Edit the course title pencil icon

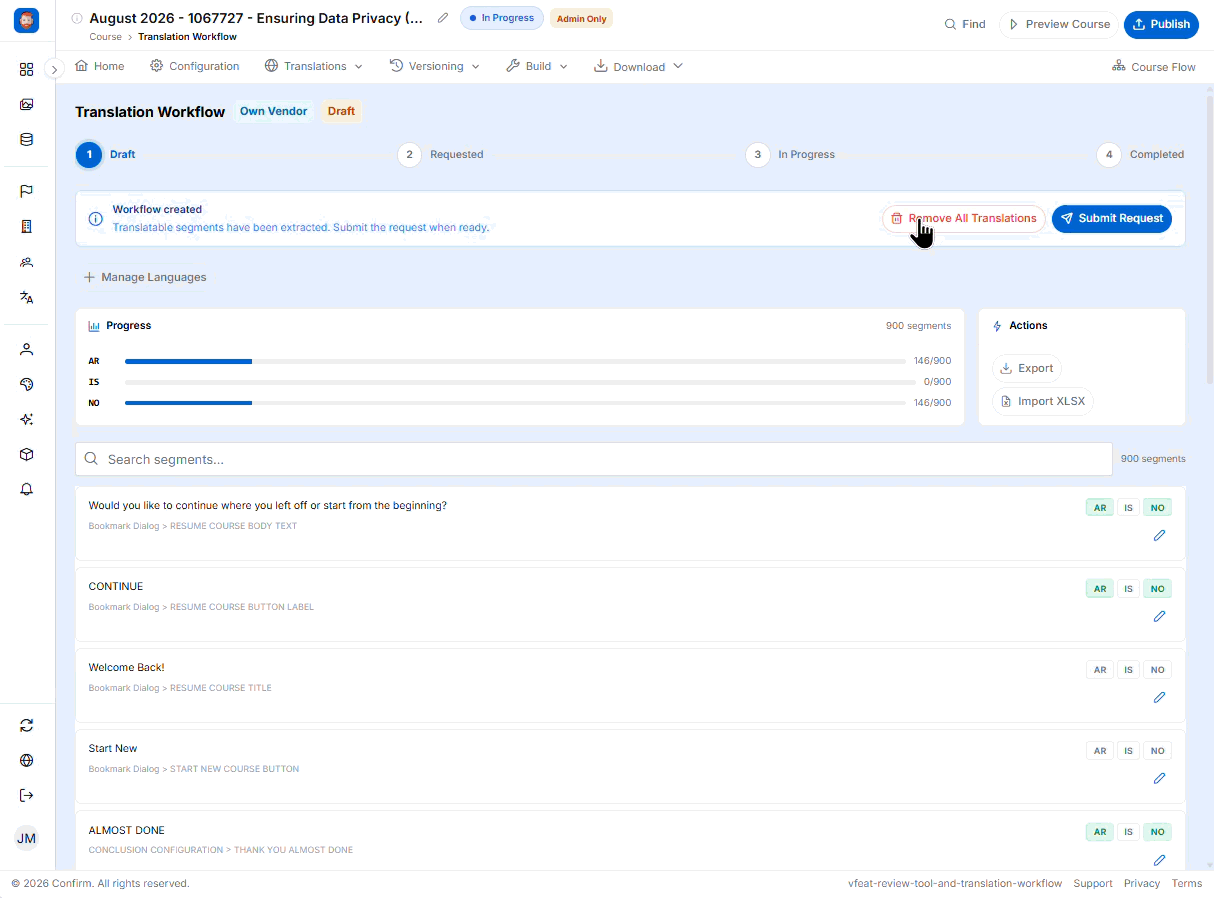point(443,18)
